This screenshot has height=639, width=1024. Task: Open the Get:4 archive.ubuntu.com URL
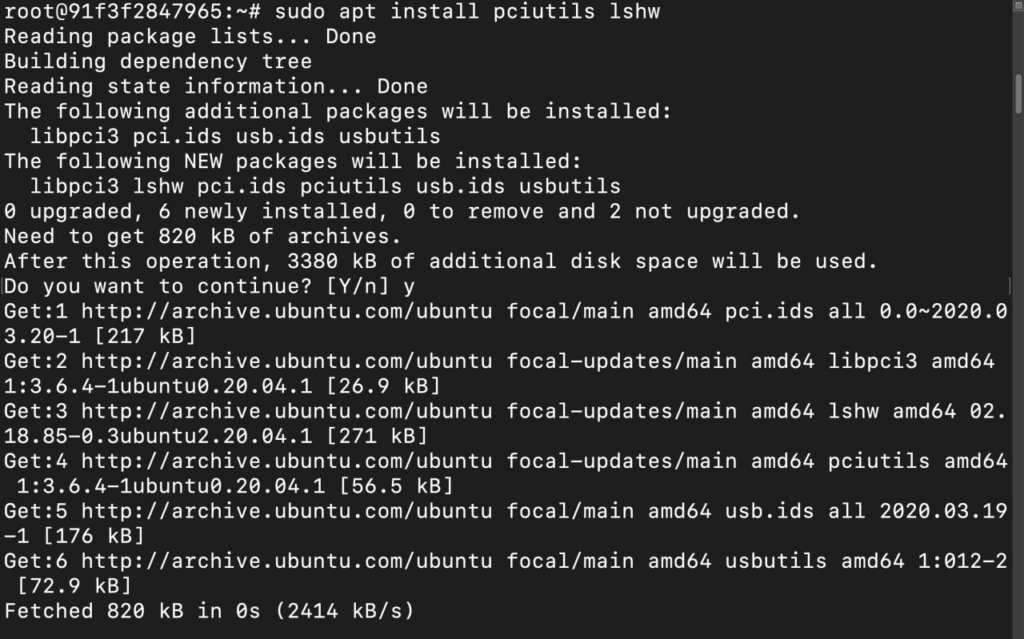(287, 461)
